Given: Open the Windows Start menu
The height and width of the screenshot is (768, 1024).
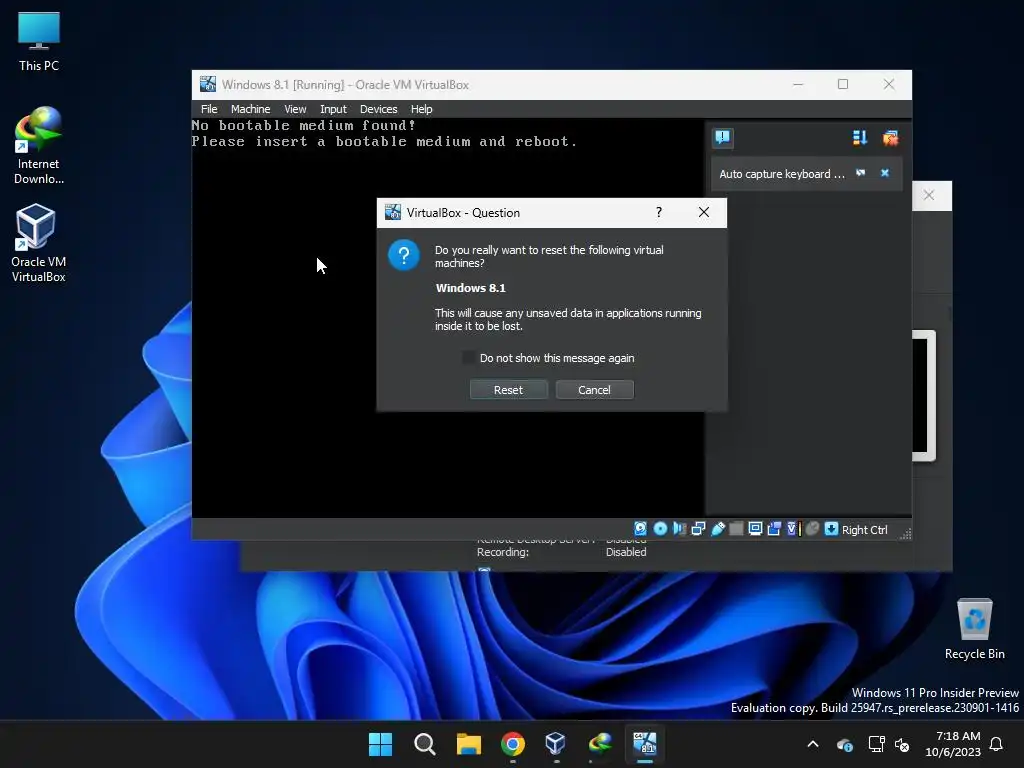Looking at the screenshot, I should coord(380,744).
